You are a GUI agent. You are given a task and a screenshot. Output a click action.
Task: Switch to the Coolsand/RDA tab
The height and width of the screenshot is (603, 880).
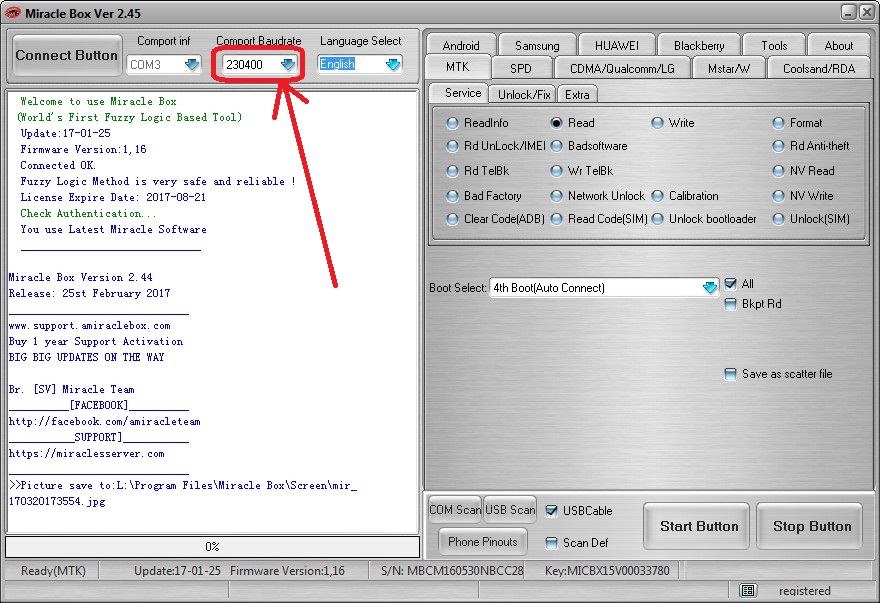click(x=819, y=68)
